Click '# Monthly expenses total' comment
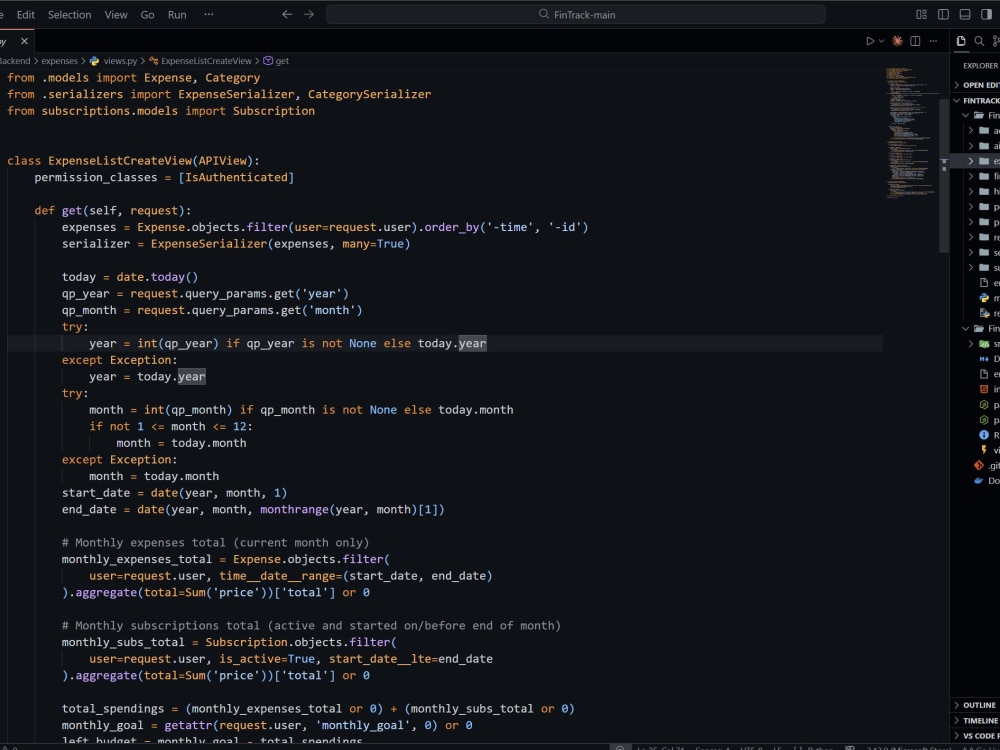Image resolution: width=1000 pixels, height=750 pixels. click(x=216, y=543)
